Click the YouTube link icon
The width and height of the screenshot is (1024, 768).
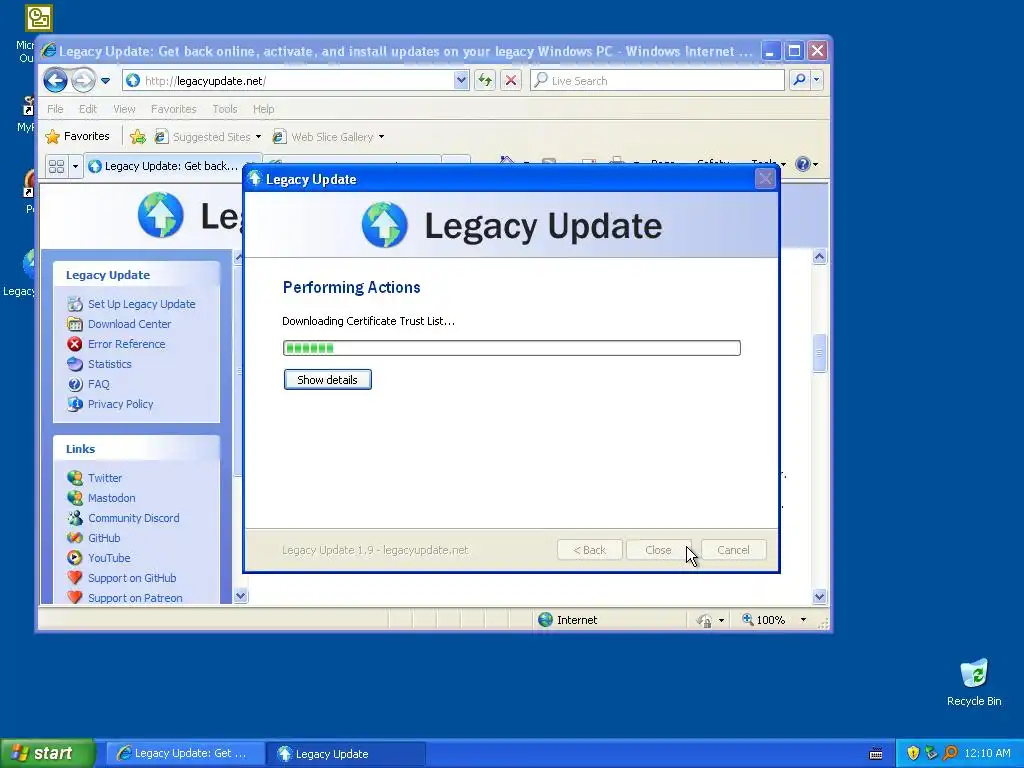(75, 558)
